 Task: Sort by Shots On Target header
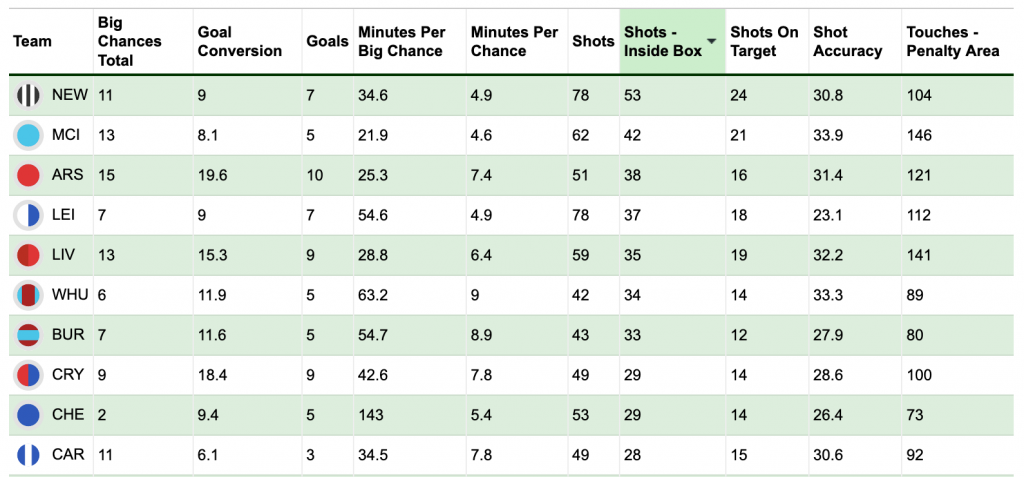(764, 41)
